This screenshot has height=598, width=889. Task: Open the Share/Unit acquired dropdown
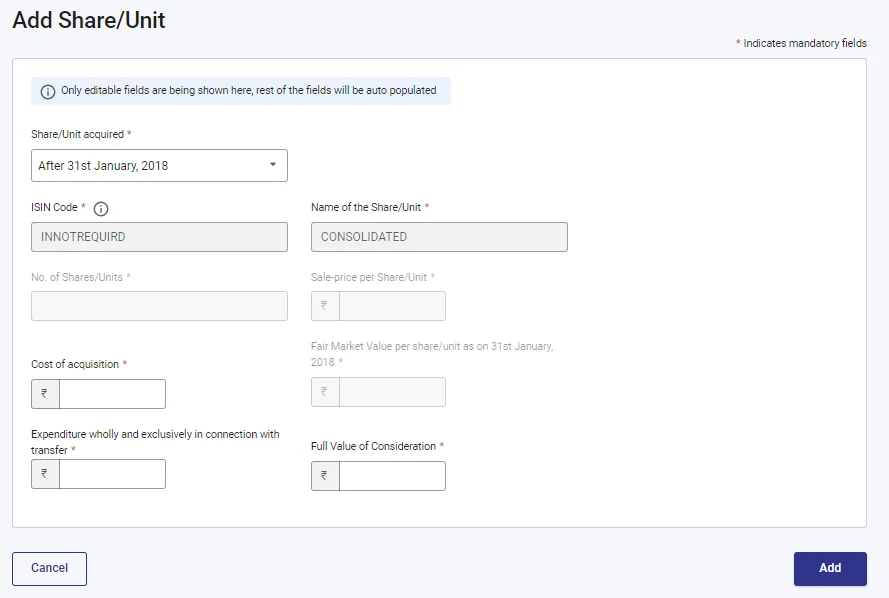click(159, 166)
